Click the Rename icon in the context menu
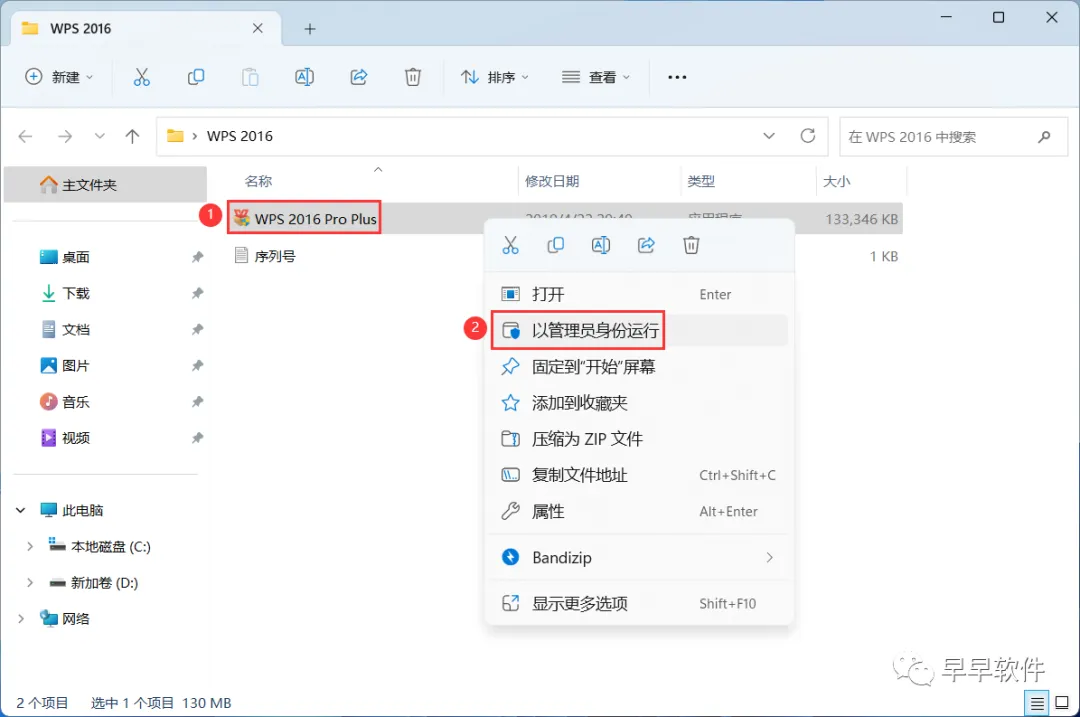 [x=601, y=245]
